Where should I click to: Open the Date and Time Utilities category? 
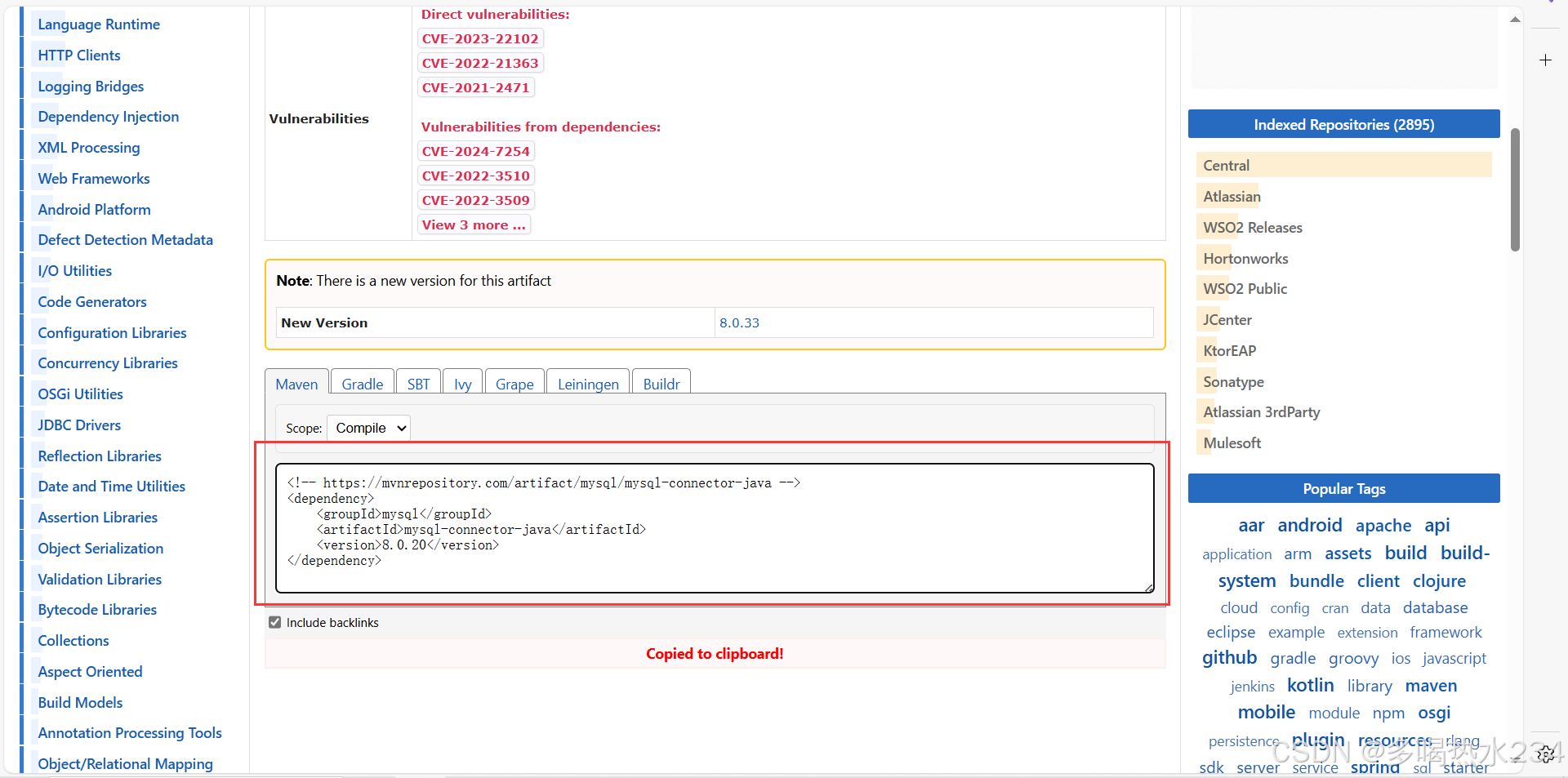(112, 487)
